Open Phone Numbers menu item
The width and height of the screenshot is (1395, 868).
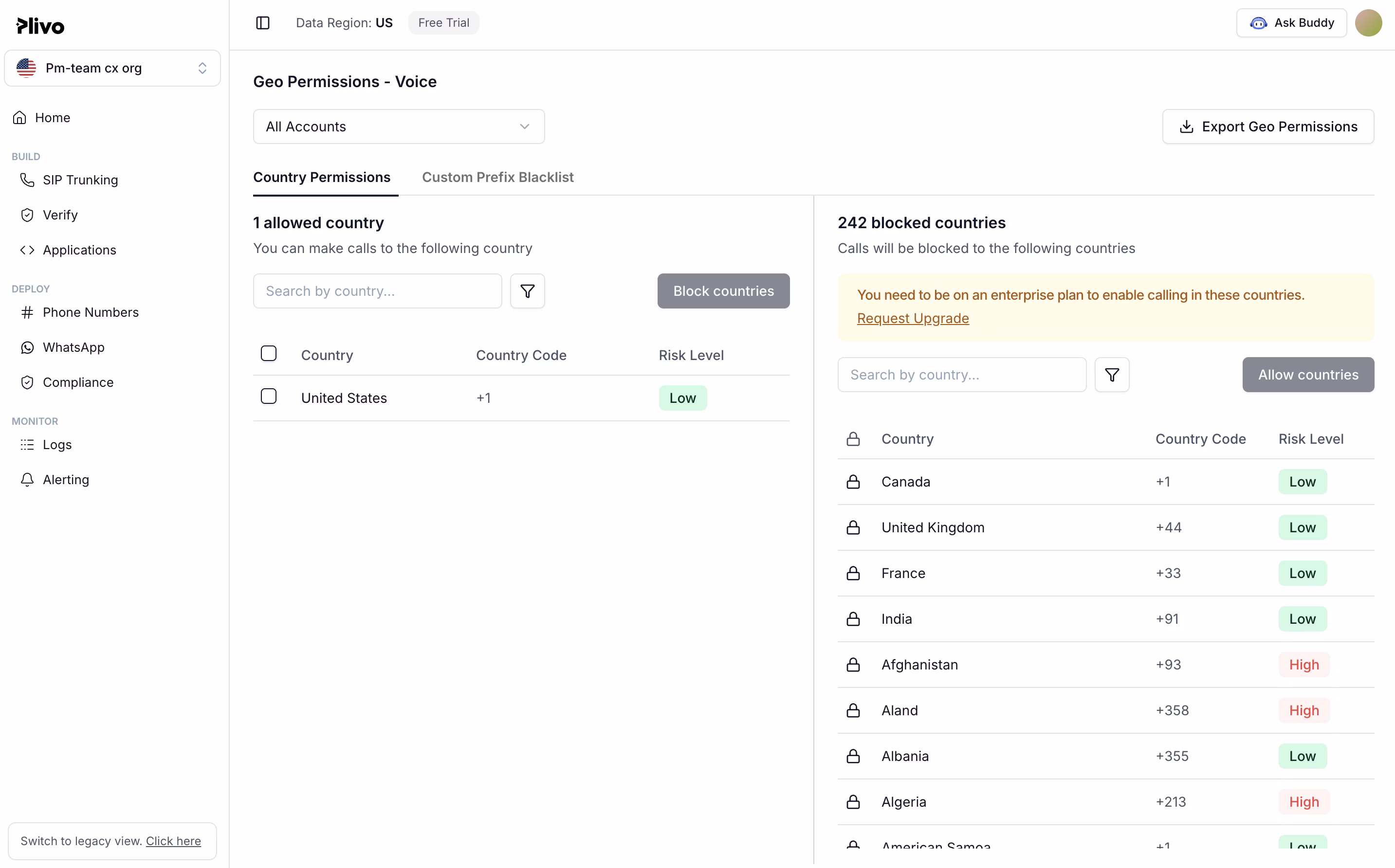pyautogui.click(x=91, y=312)
